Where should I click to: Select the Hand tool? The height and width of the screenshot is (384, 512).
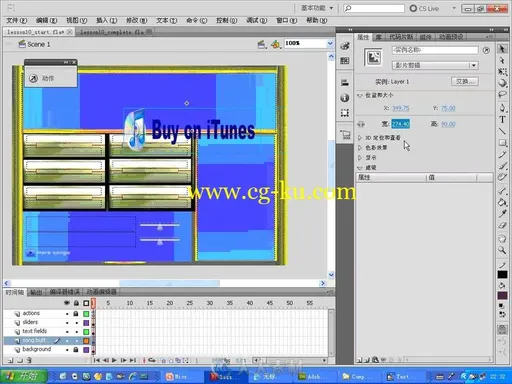pos(502,239)
